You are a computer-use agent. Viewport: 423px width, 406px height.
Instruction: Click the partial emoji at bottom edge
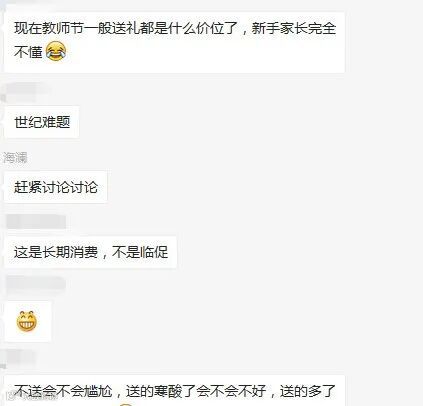(x=126, y=404)
